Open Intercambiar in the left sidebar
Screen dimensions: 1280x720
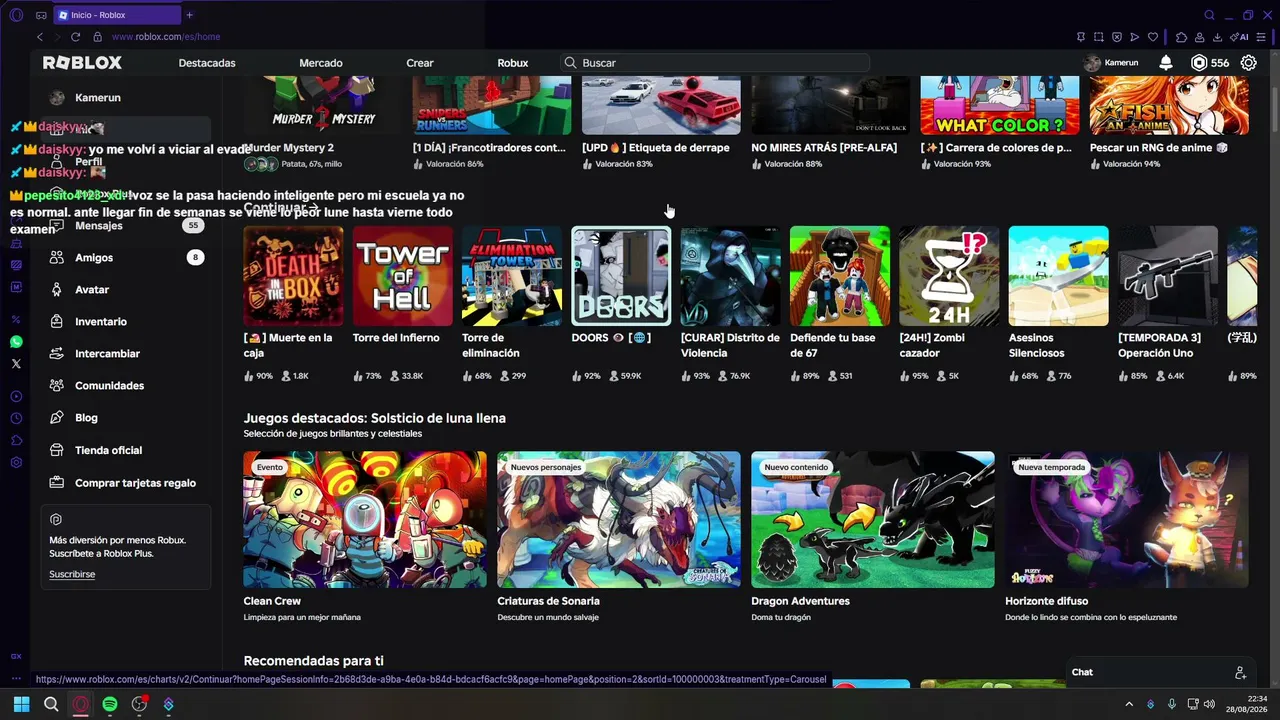(127, 353)
